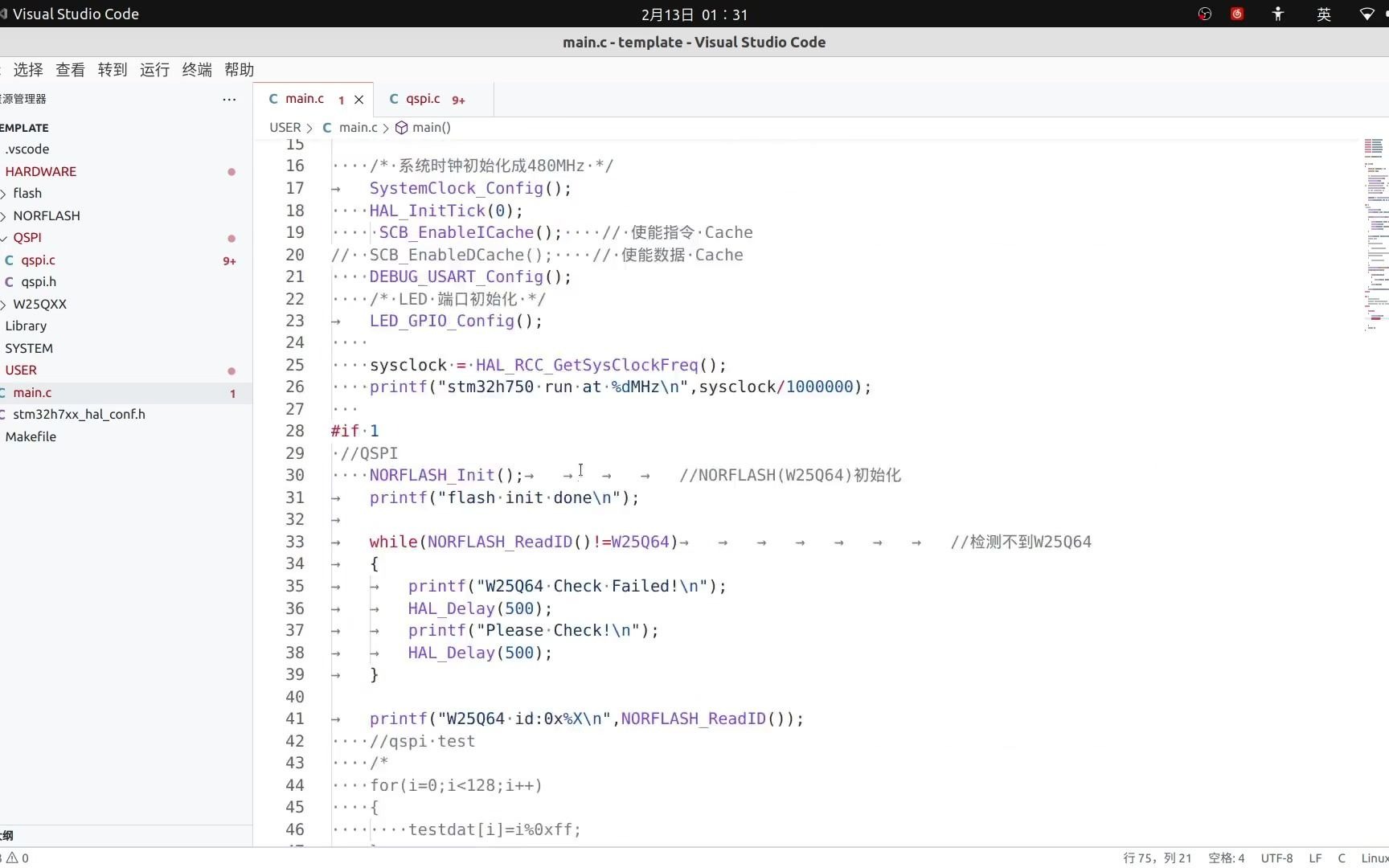Open the 帮助 menu
This screenshot has width=1389, height=868.
point(238,70)
